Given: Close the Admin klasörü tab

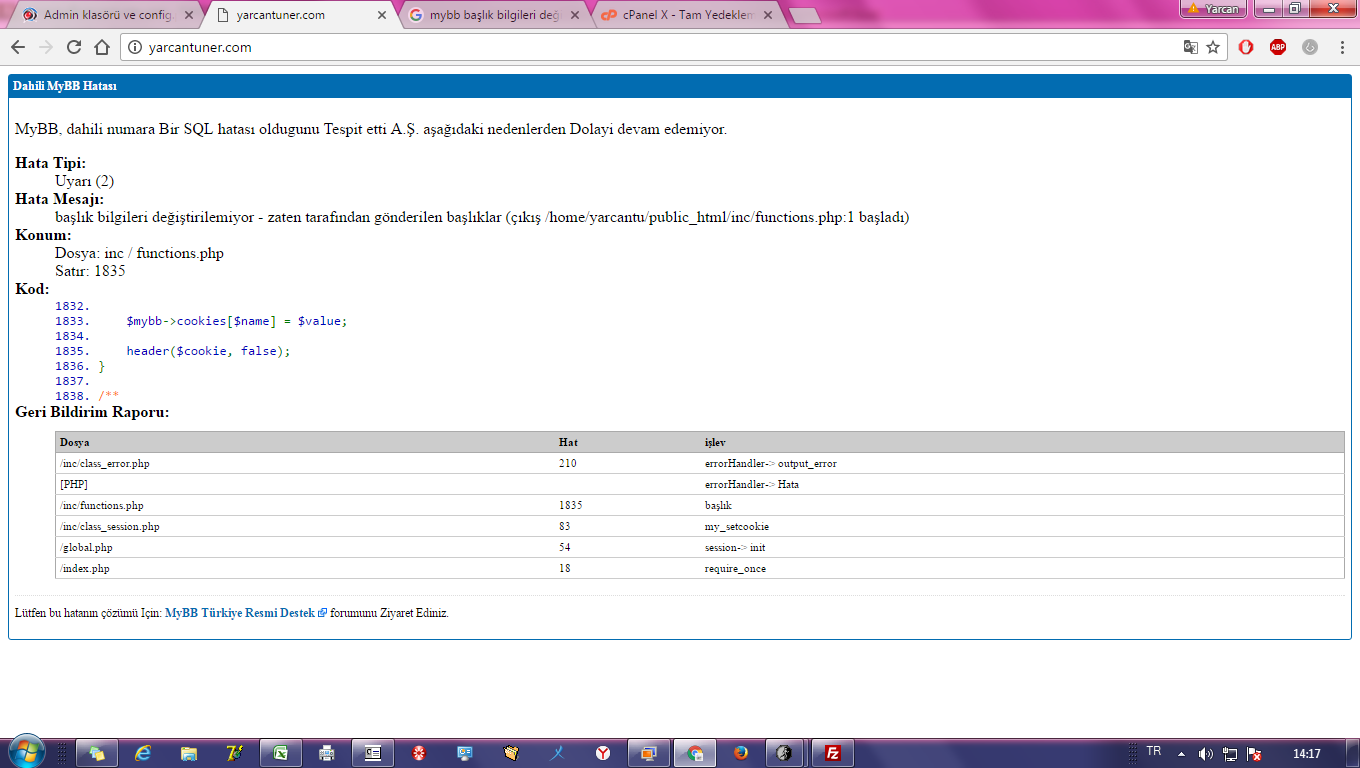Looking at the screenshot, I should click(189, 15).
